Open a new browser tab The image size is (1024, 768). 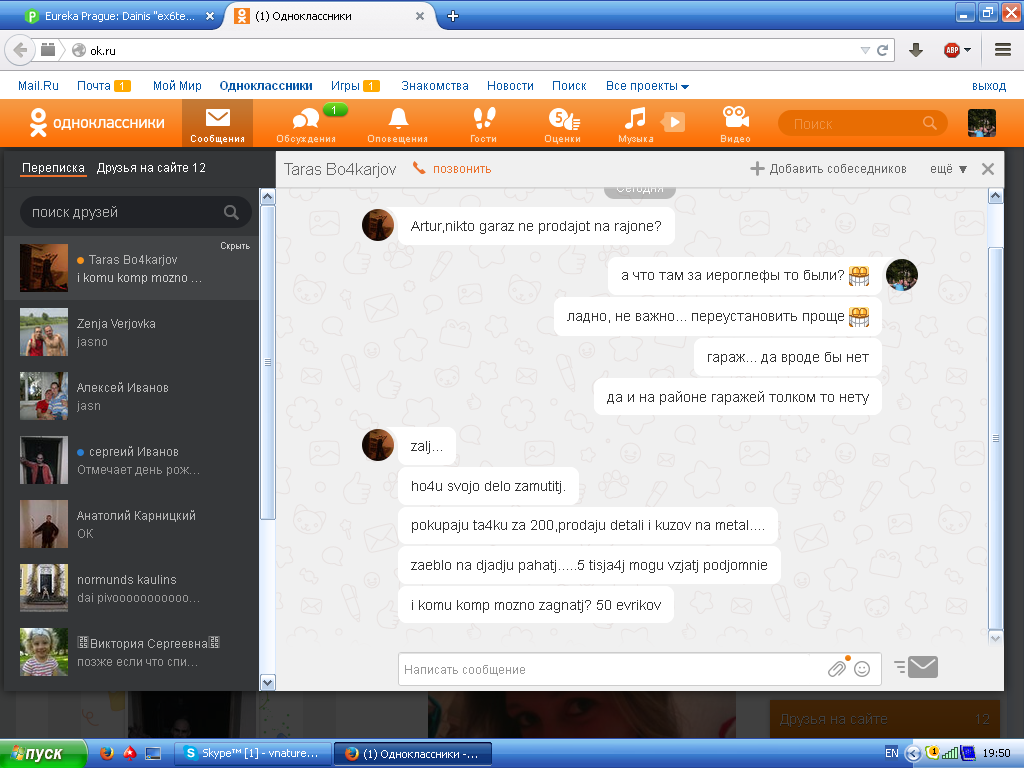(453, 16)
